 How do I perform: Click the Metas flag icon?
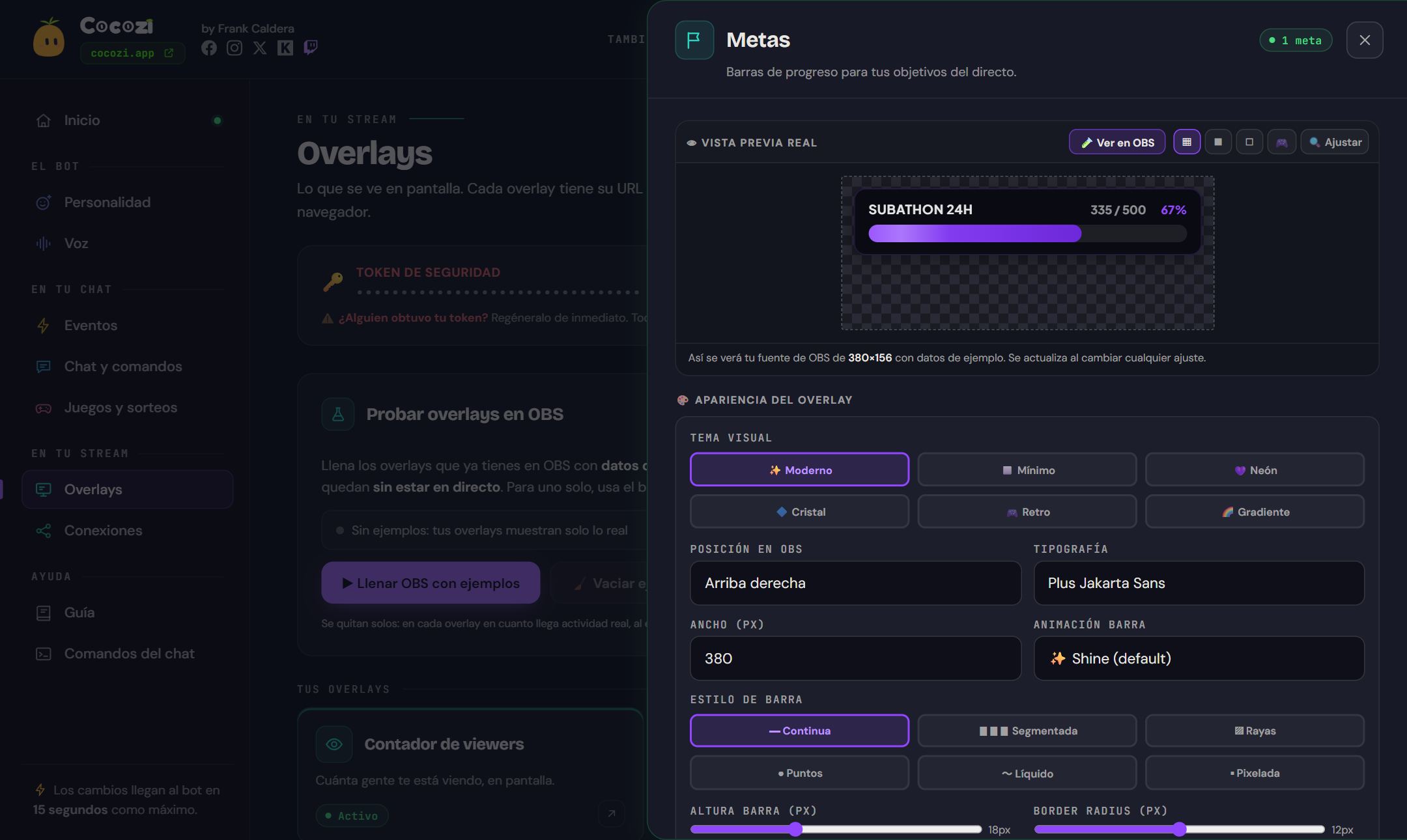694,40
